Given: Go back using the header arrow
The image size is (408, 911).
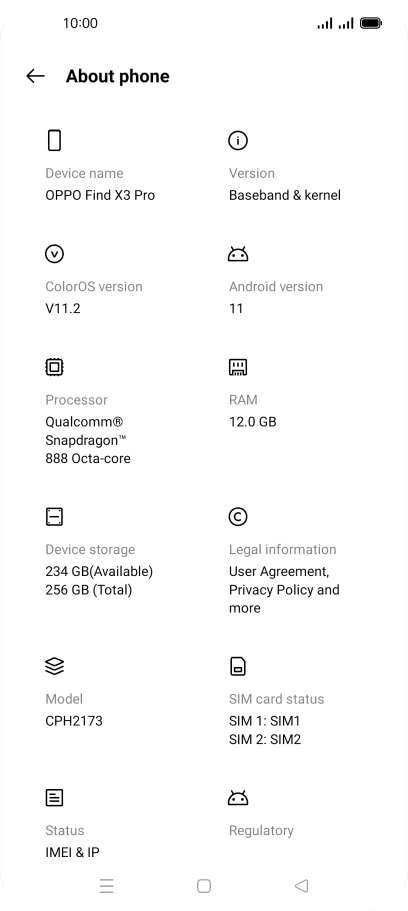Looking at the screenshot, I should pyautogui.click(x=35, y=76).
